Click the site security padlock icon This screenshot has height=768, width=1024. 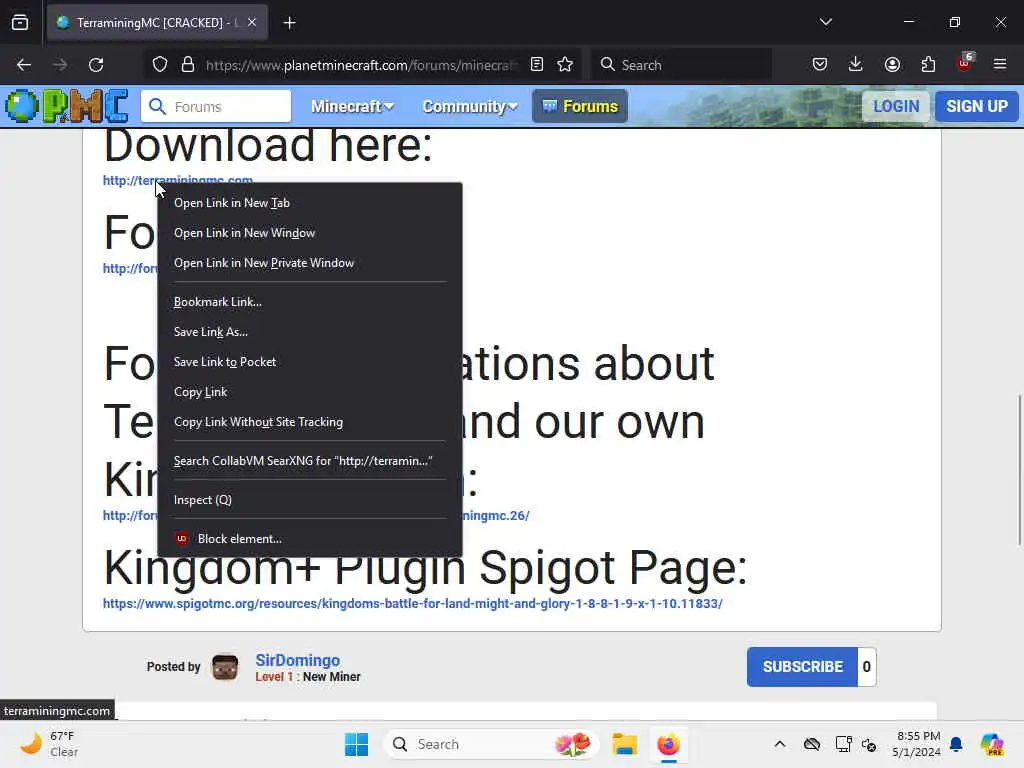(188, 65)
